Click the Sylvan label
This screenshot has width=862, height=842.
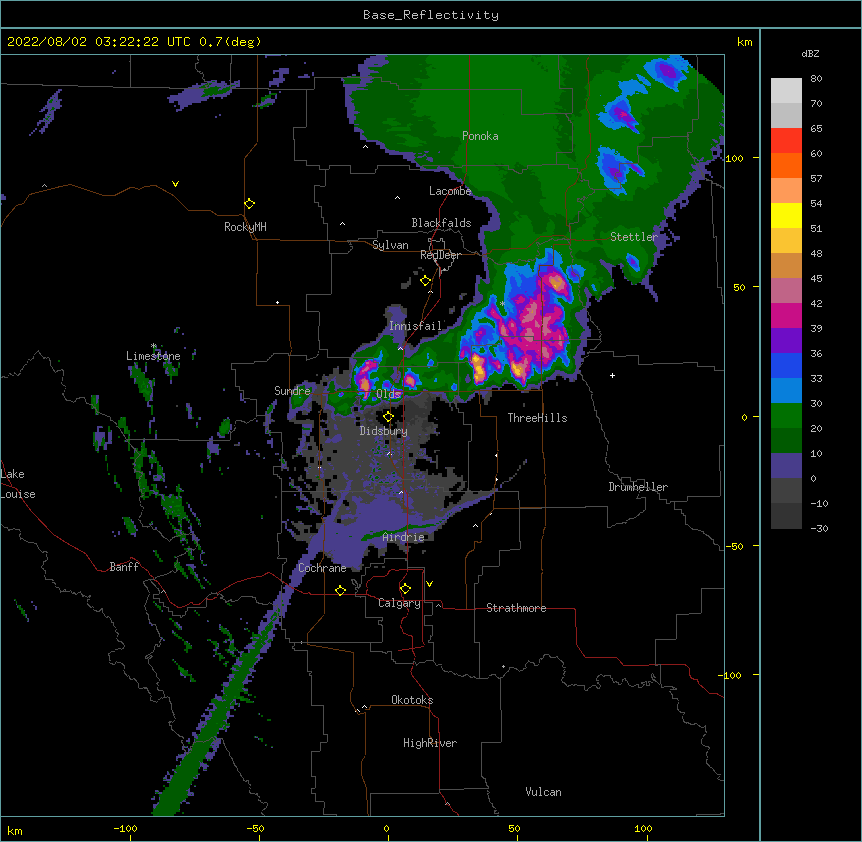[x=390, y=245]
